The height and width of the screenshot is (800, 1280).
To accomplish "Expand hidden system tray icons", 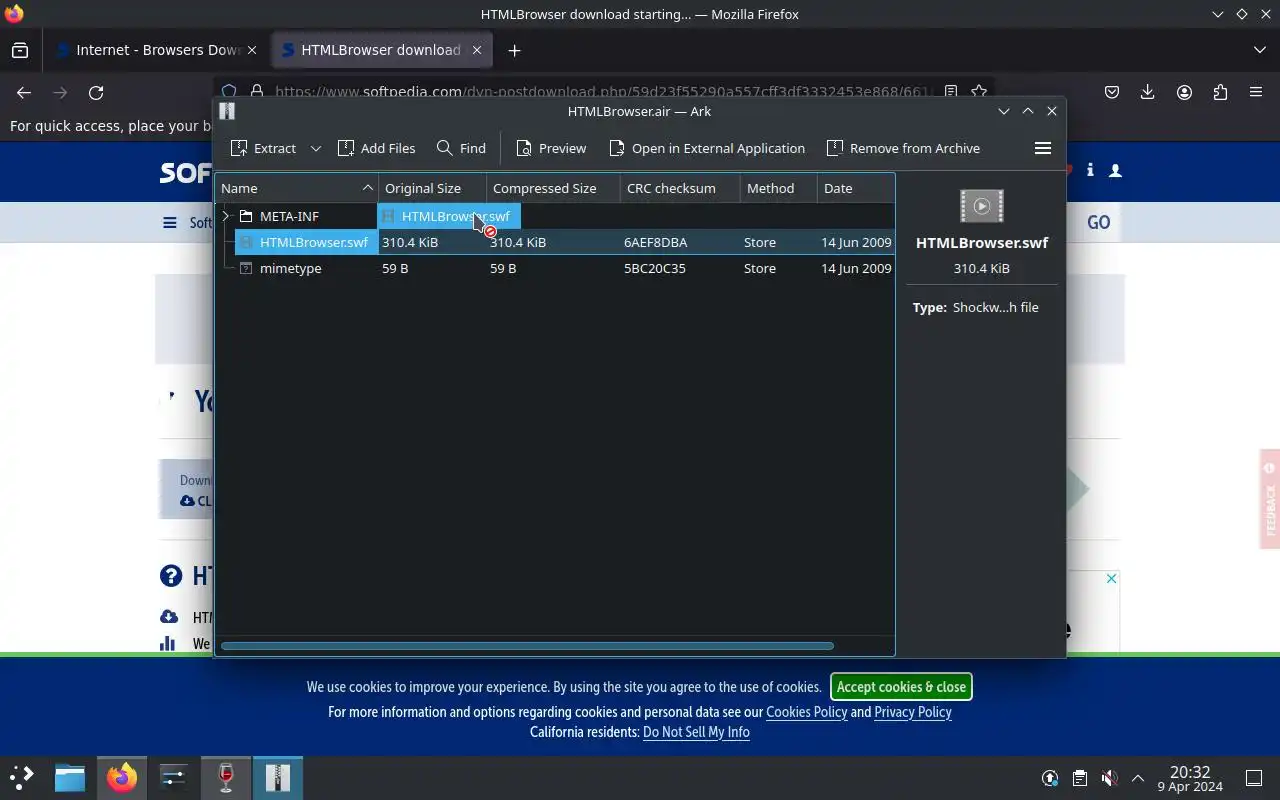I will (x=1138, y=778).
